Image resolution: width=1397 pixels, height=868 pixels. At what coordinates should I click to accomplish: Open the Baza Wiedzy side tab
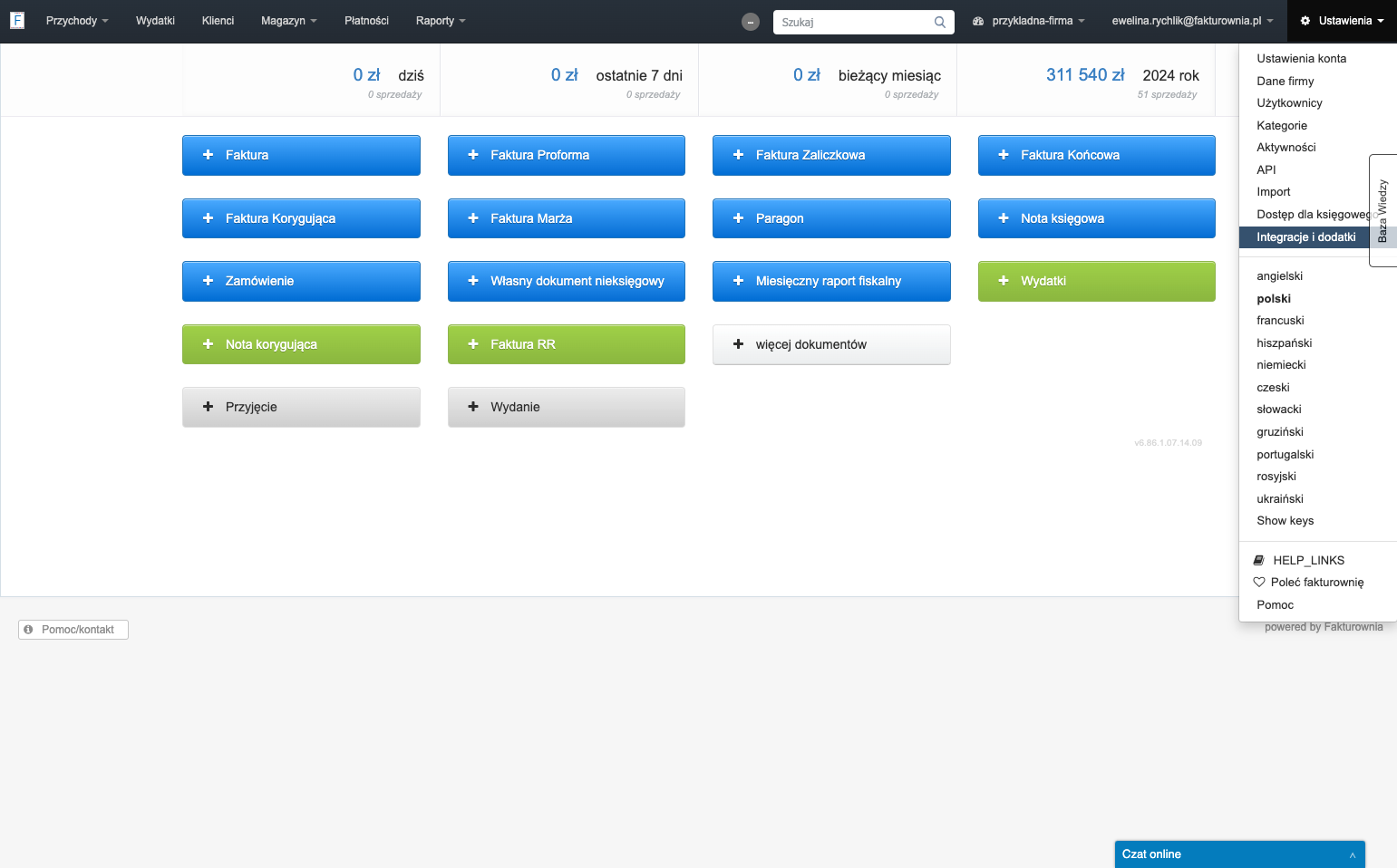(1382, 210)
